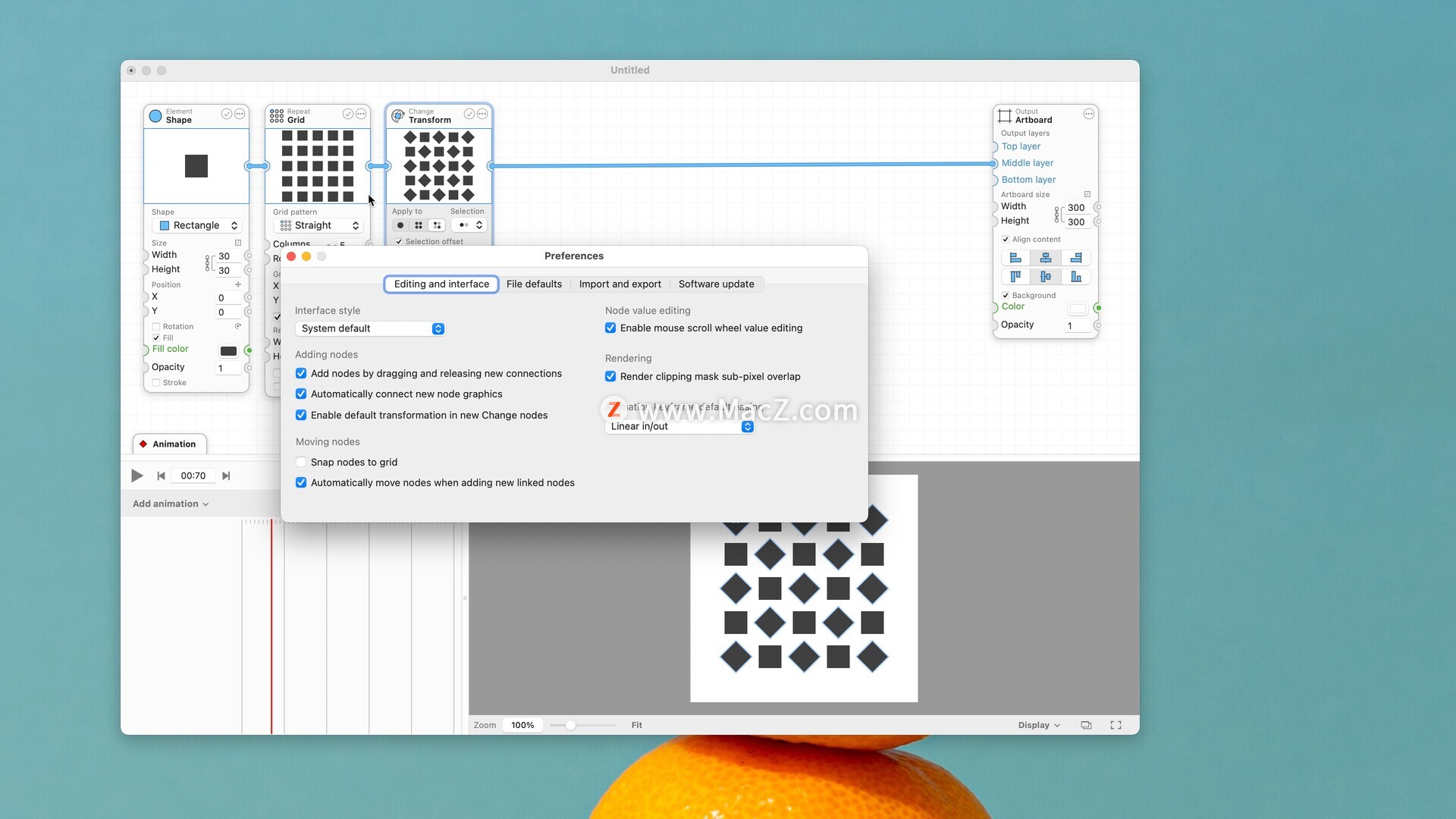Viewport: 1456px width, 819px height.
Task: Align content to left edge
Action: coord(1015,258)
